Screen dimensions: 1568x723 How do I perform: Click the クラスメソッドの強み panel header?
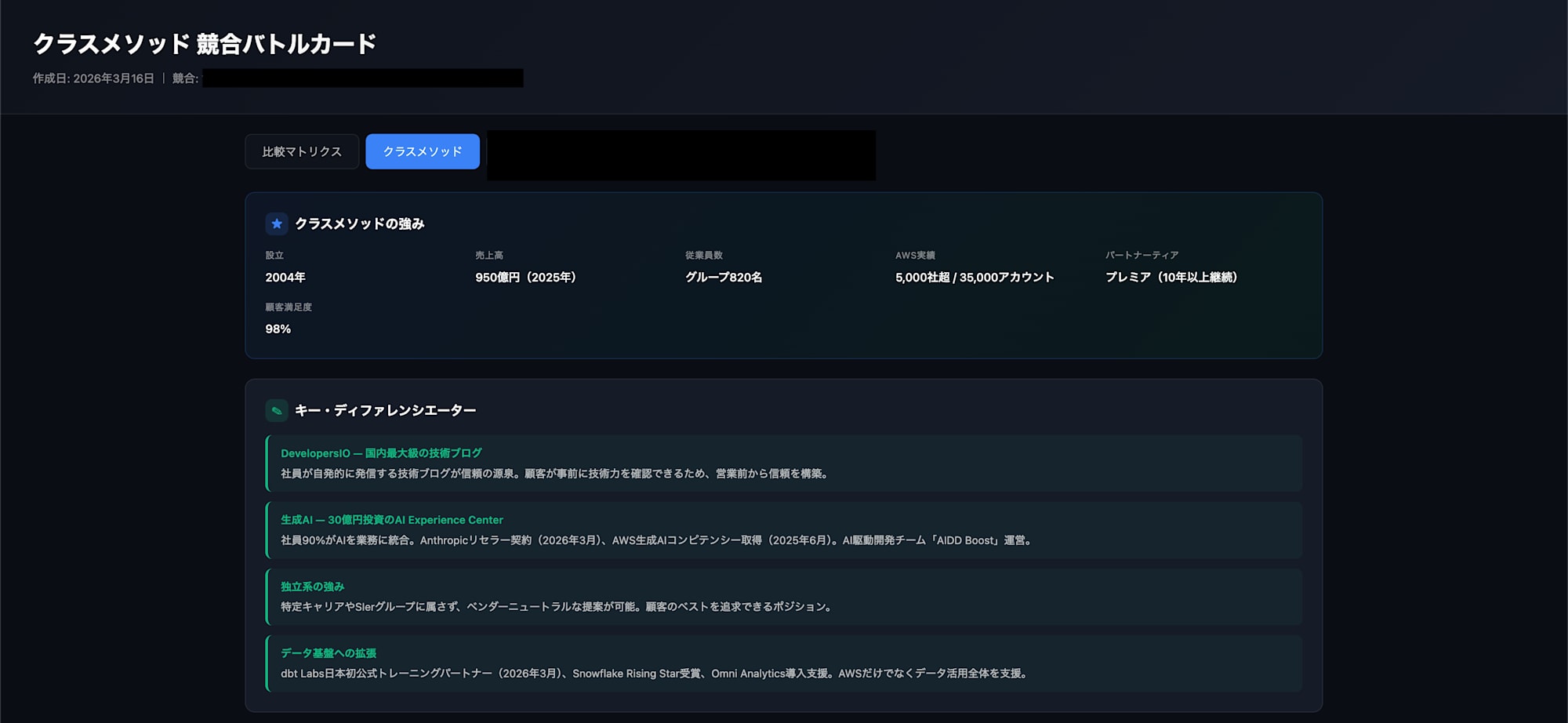359,223
